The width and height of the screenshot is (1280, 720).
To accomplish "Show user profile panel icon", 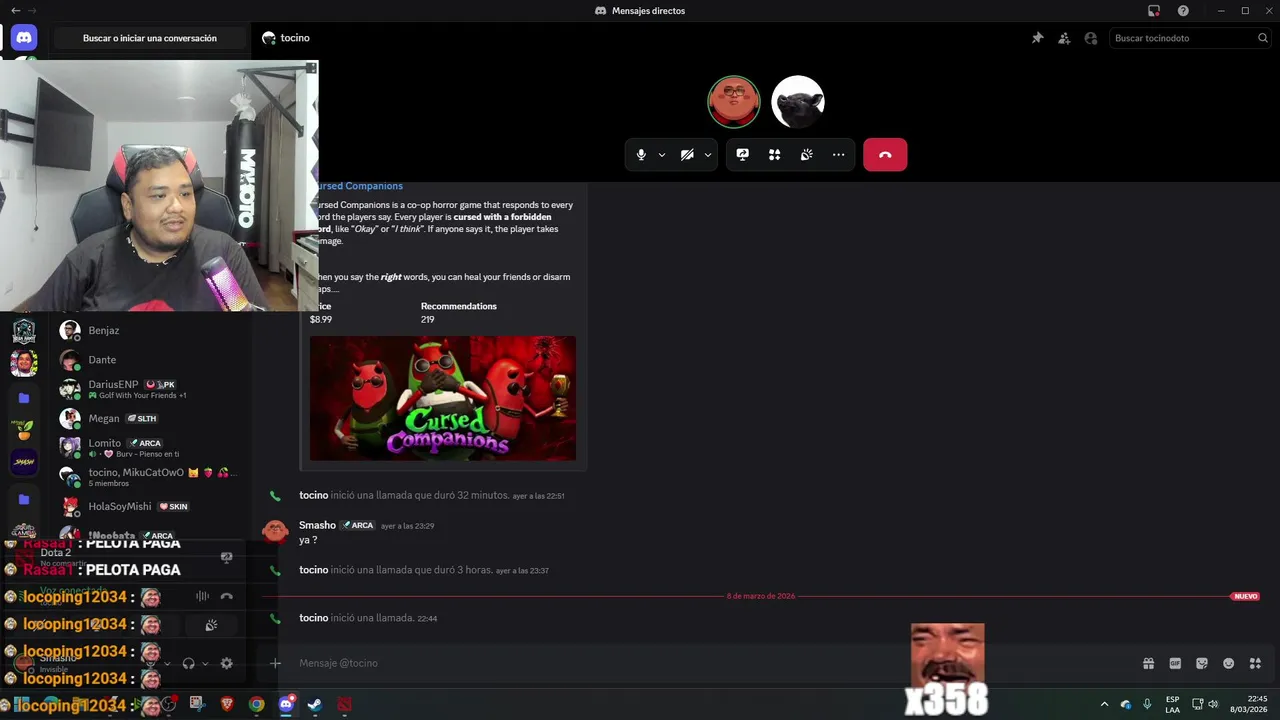I will 1091,38.
